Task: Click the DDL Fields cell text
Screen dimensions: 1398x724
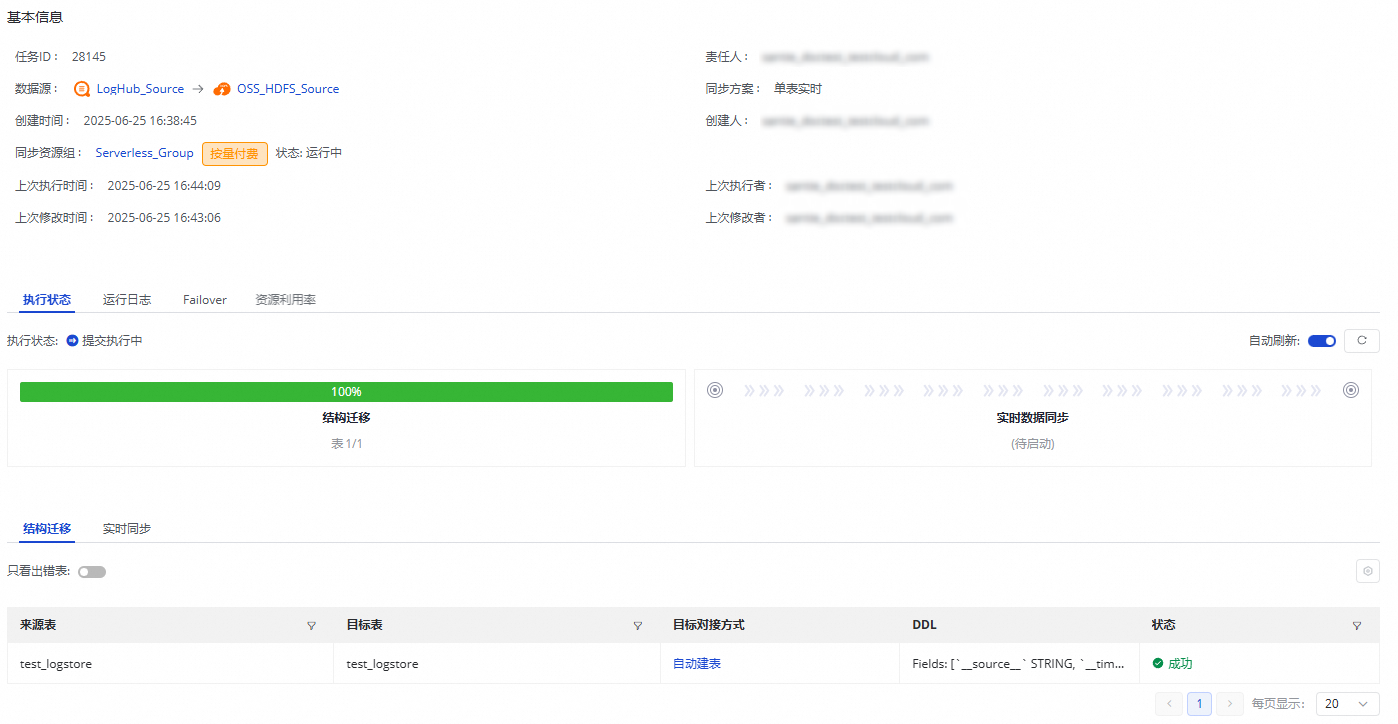Action: (1019, 663)
